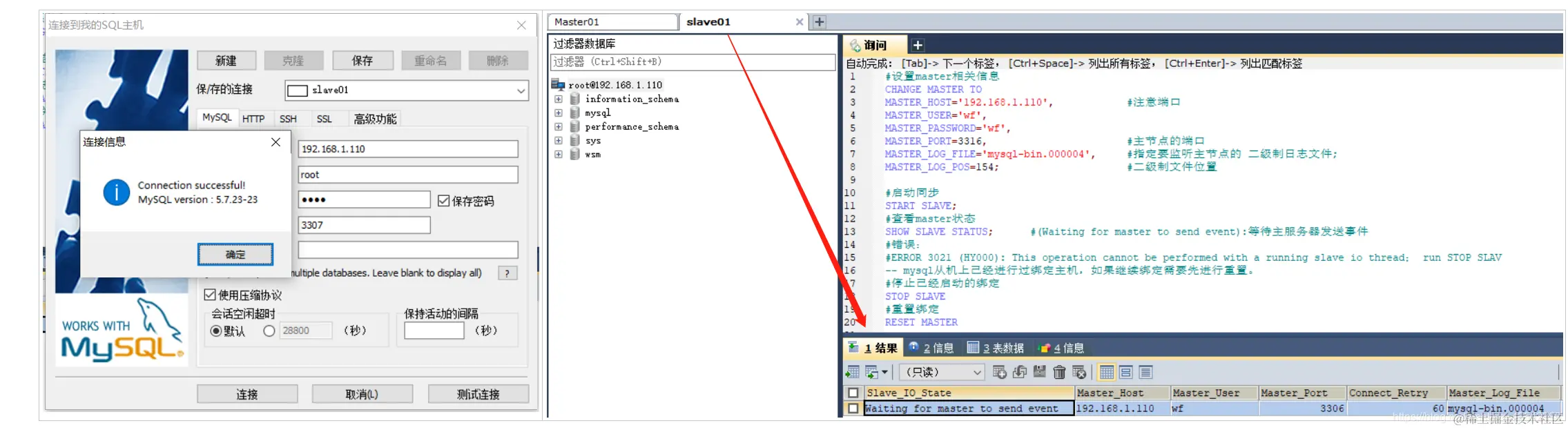This screenshot has height=430, width=1568.
Task: Click the 取消(L) button
Action: pyautogui.click(x=362, y=394)
